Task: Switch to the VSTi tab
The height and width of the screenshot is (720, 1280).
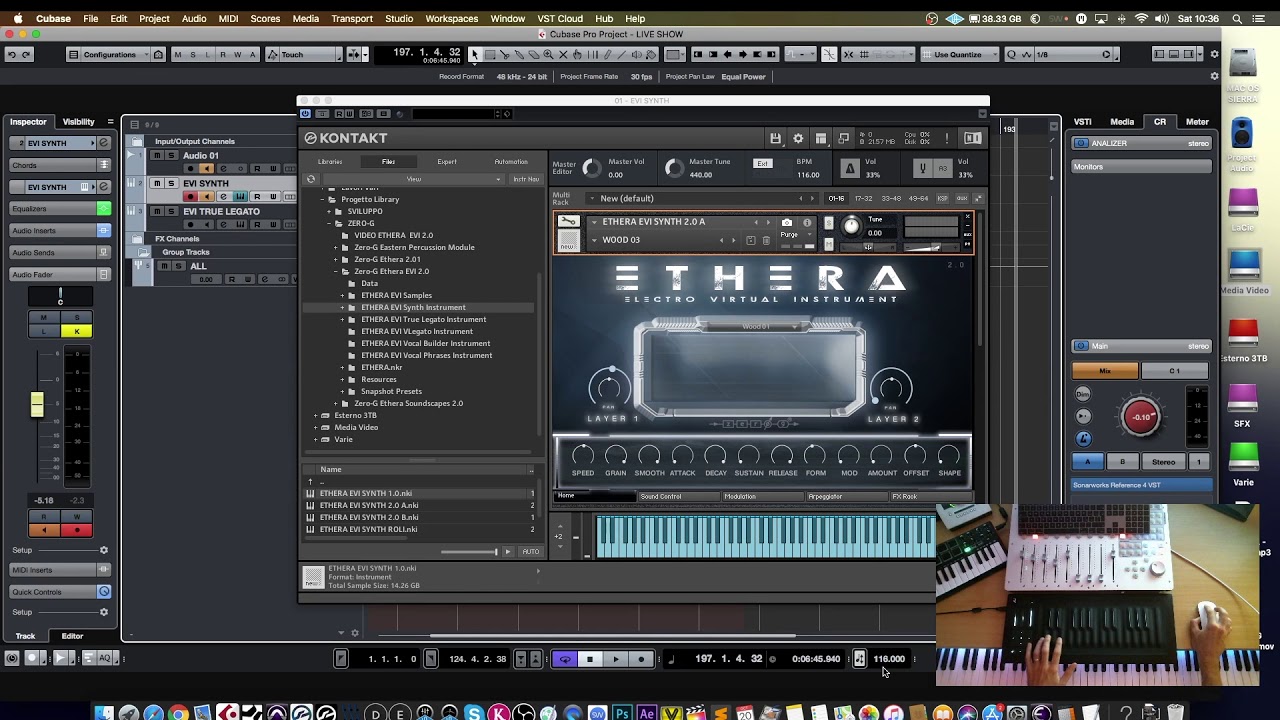Action: [x=1082, y=122]
